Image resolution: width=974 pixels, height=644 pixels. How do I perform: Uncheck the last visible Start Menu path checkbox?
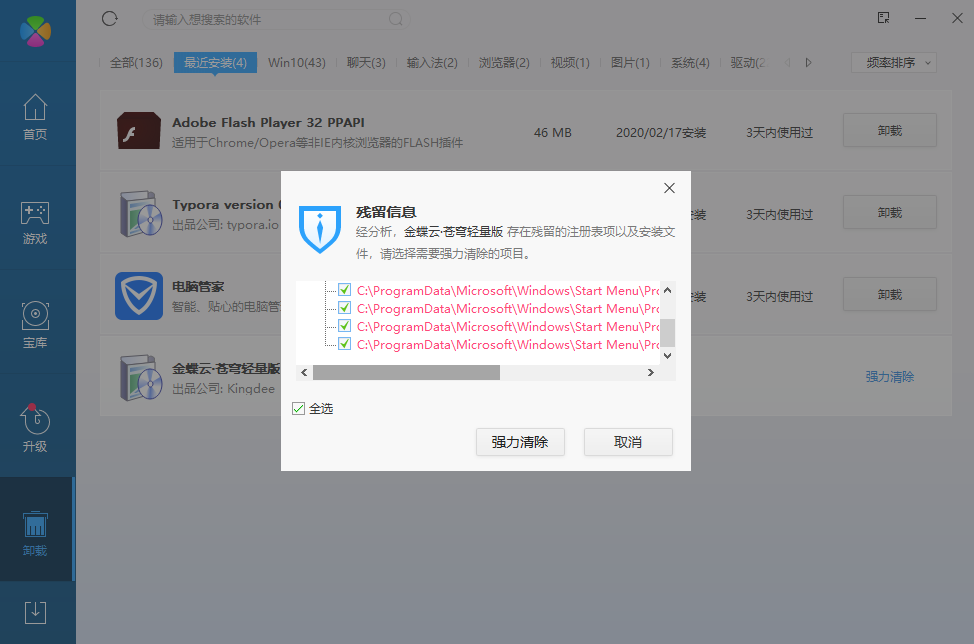344,343
